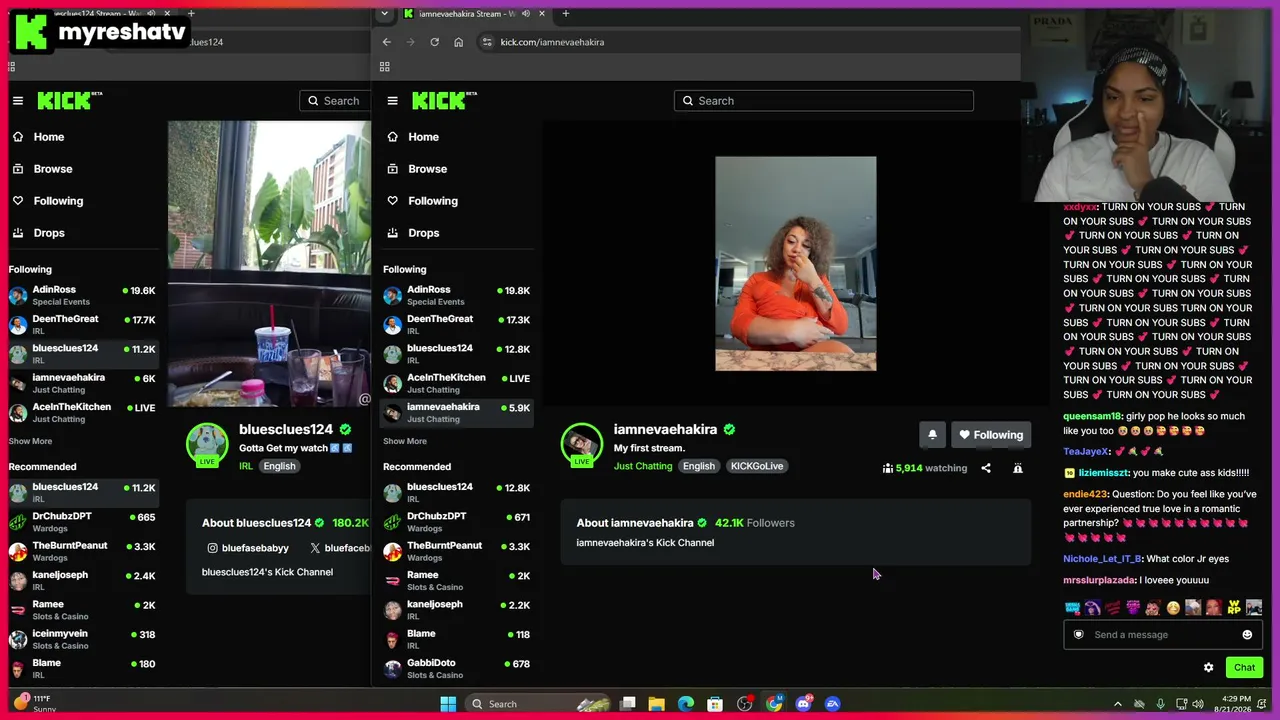Click the IRL category under bluesclues124
Viewport: 1280px width, 720px height.
pos(246,466)
